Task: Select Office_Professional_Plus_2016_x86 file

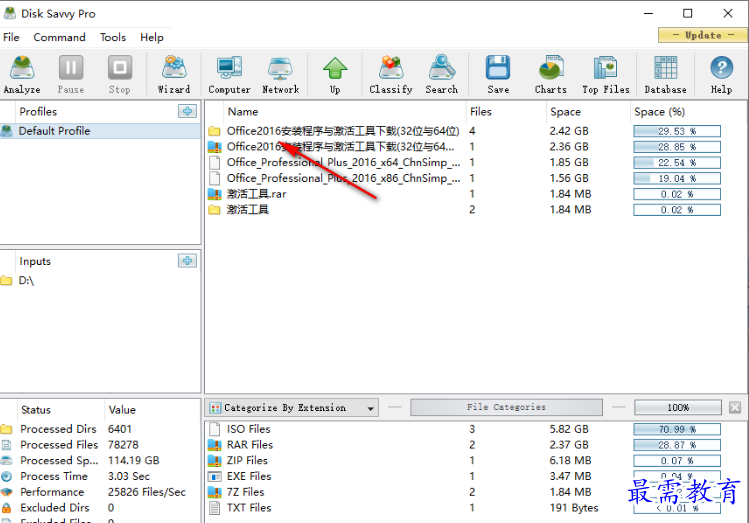Action: pyautogui.click(x=475, y=178)
